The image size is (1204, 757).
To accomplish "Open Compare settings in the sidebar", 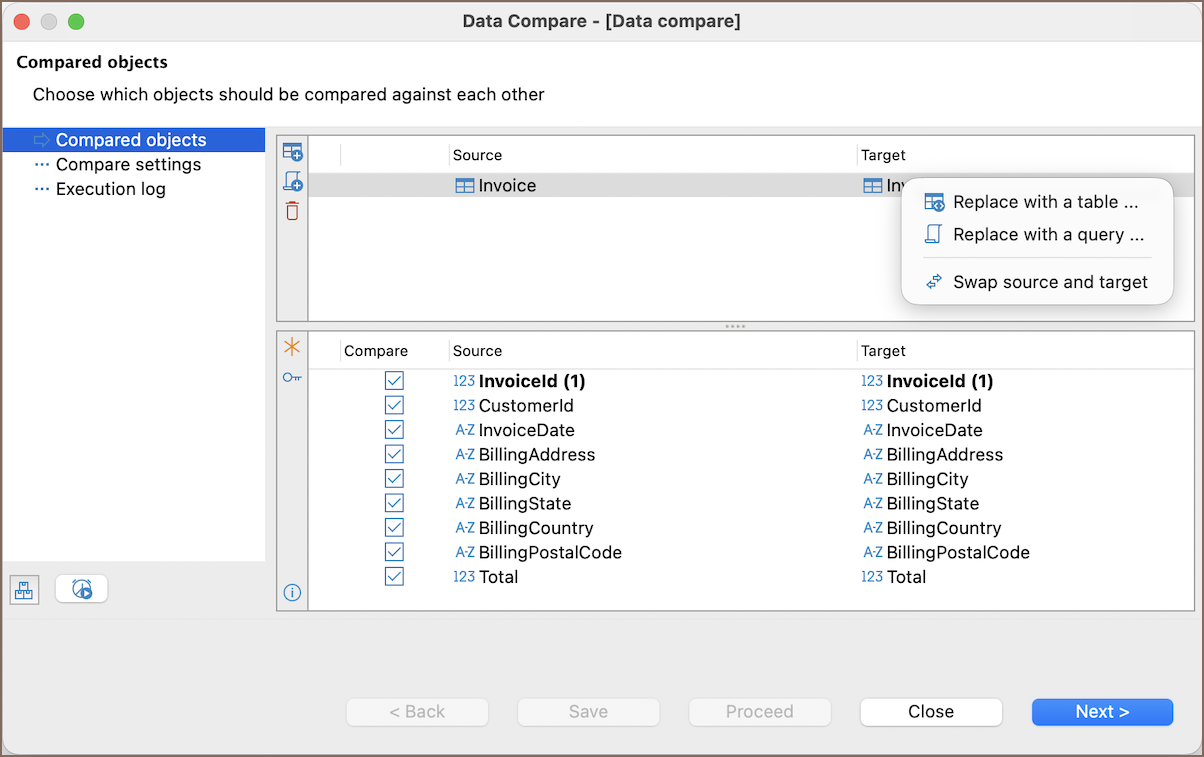I will tap(128, 165).
